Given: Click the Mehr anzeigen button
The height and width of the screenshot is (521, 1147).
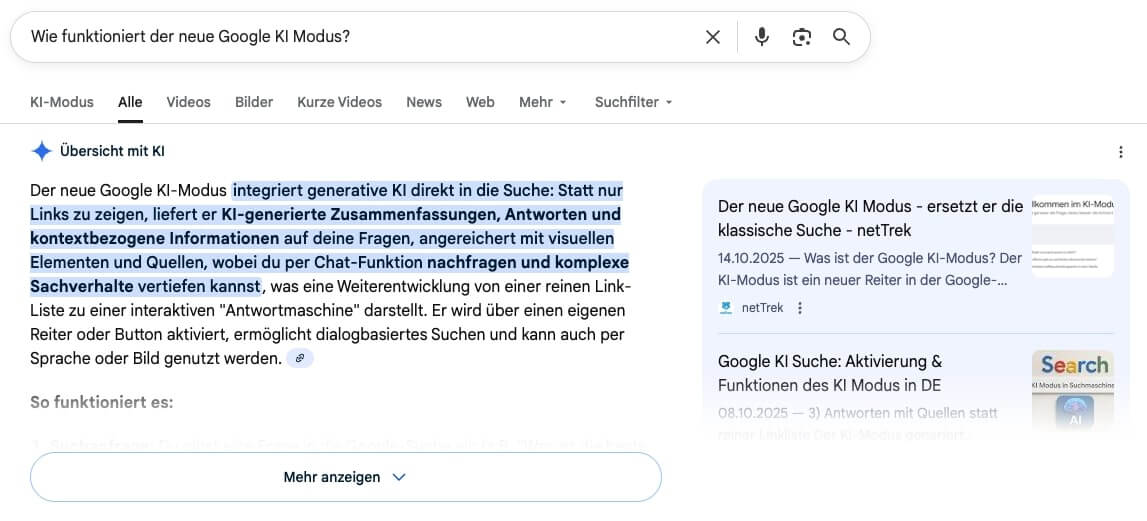Looking at the screenshot, I should pyautogui.click(x=346, y=477).
